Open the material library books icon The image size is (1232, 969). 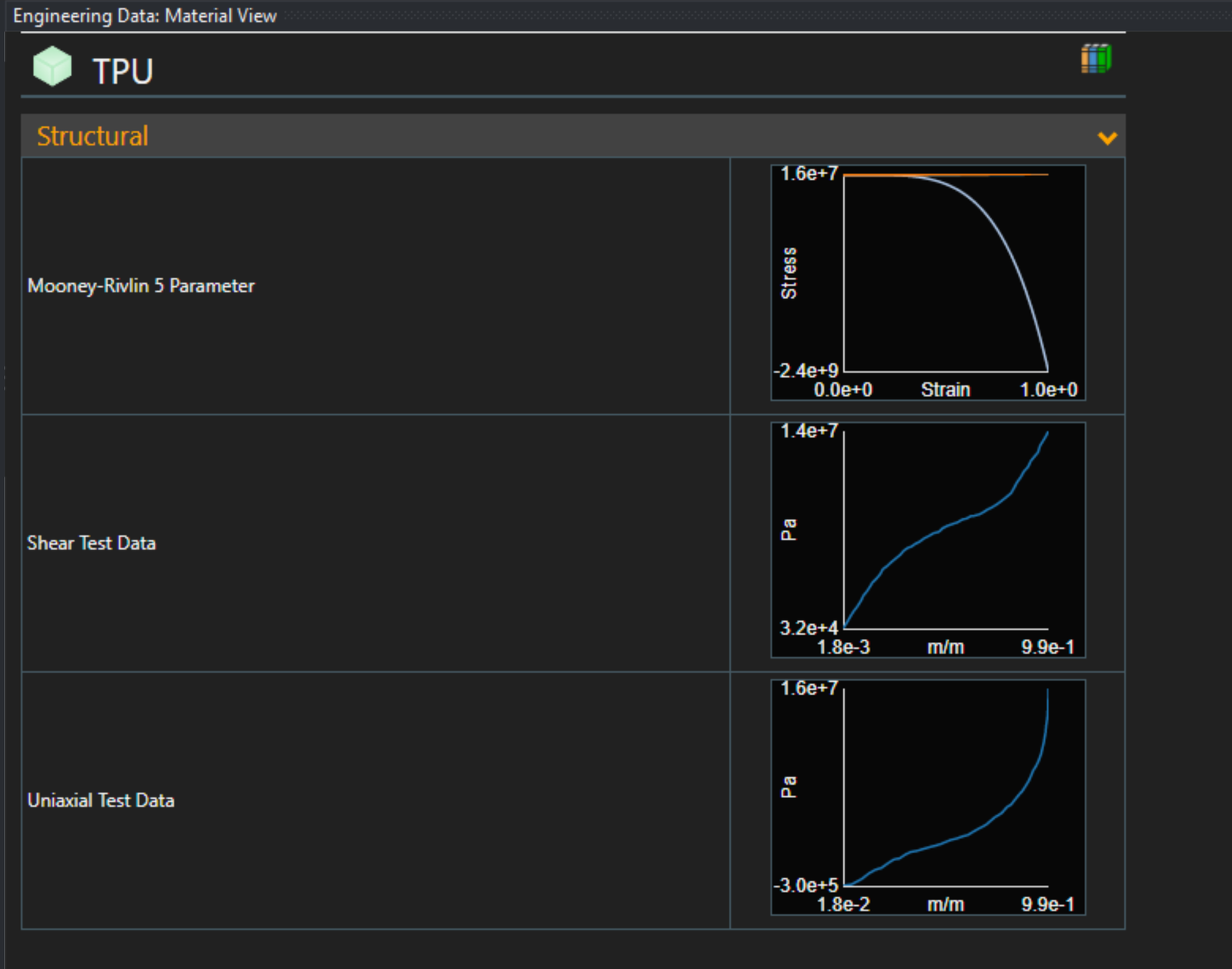click(1096, 58)
